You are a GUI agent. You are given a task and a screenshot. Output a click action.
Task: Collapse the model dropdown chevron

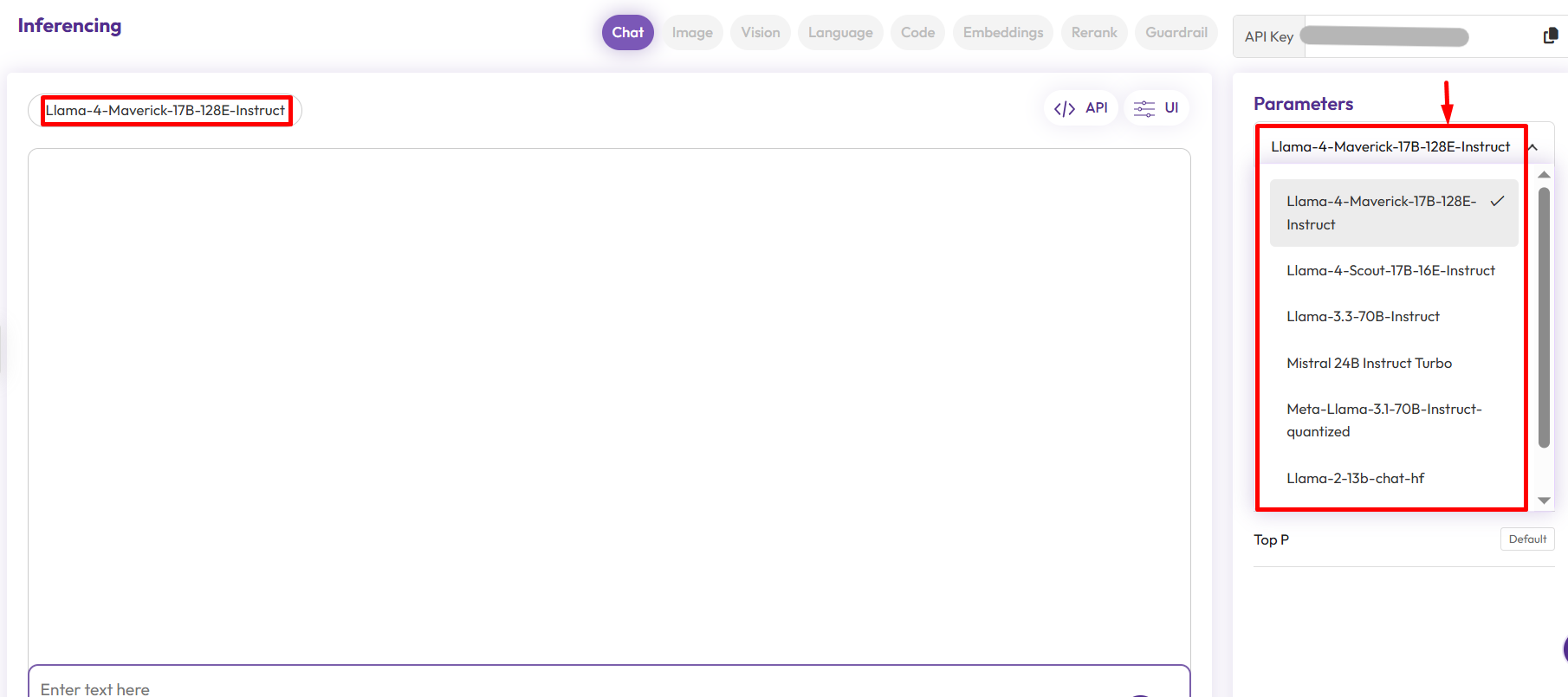(1532, 147)
